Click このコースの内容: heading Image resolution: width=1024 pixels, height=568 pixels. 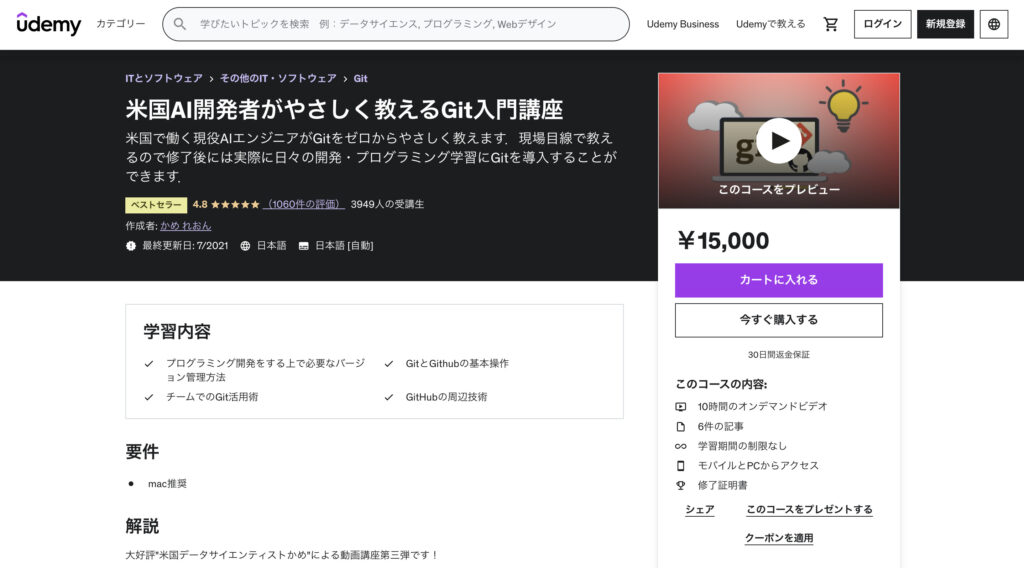click(721, 384)
